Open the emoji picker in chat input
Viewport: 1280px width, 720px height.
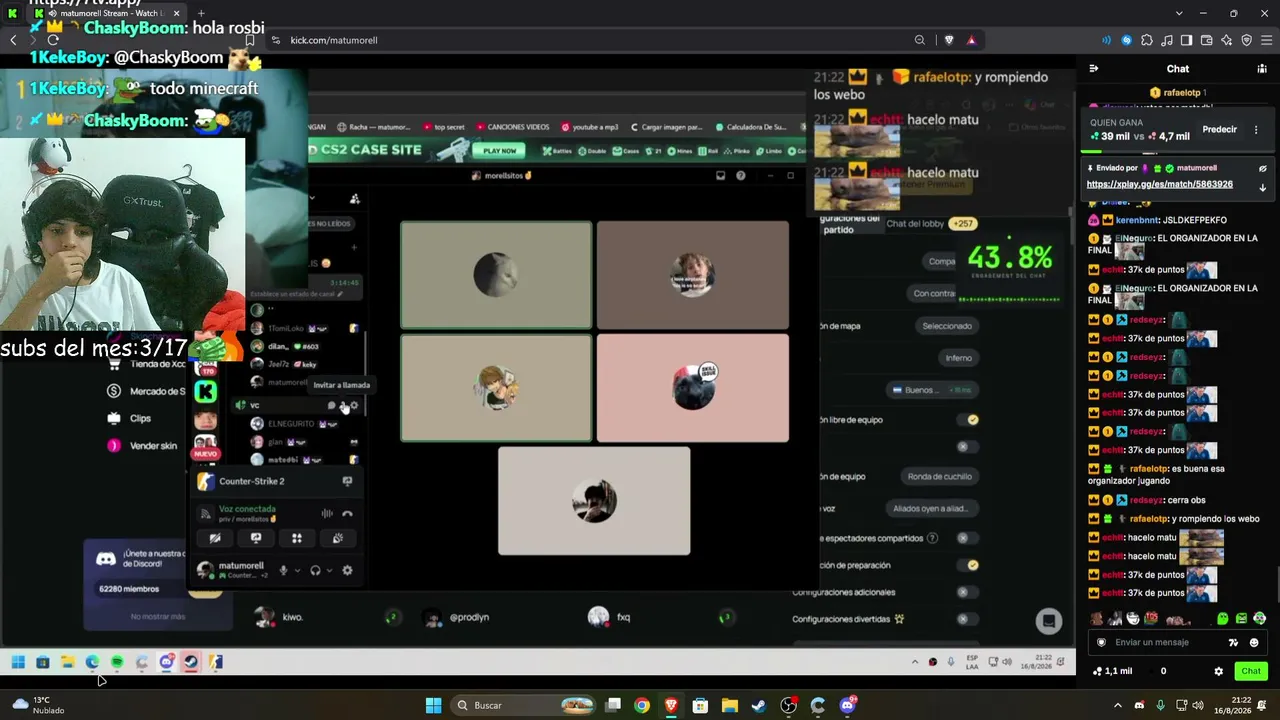[1253, 642]
